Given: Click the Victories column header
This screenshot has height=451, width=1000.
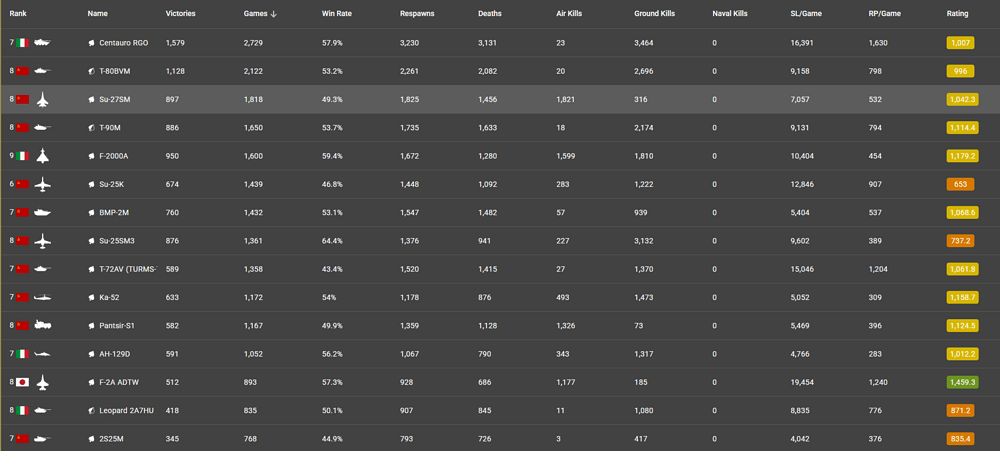Looking at the screenshot, I should tap(181, 14).
